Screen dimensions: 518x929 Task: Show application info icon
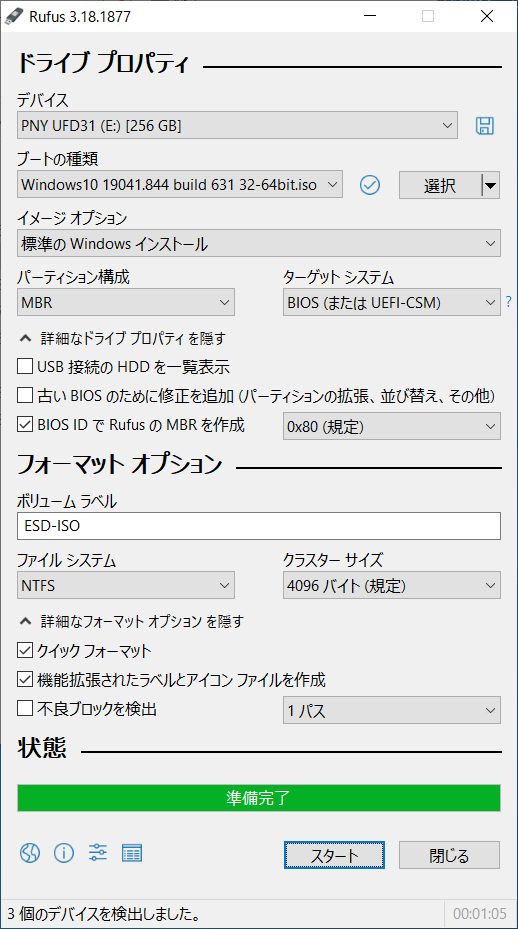pyautogui.click(x=64, y=853)
